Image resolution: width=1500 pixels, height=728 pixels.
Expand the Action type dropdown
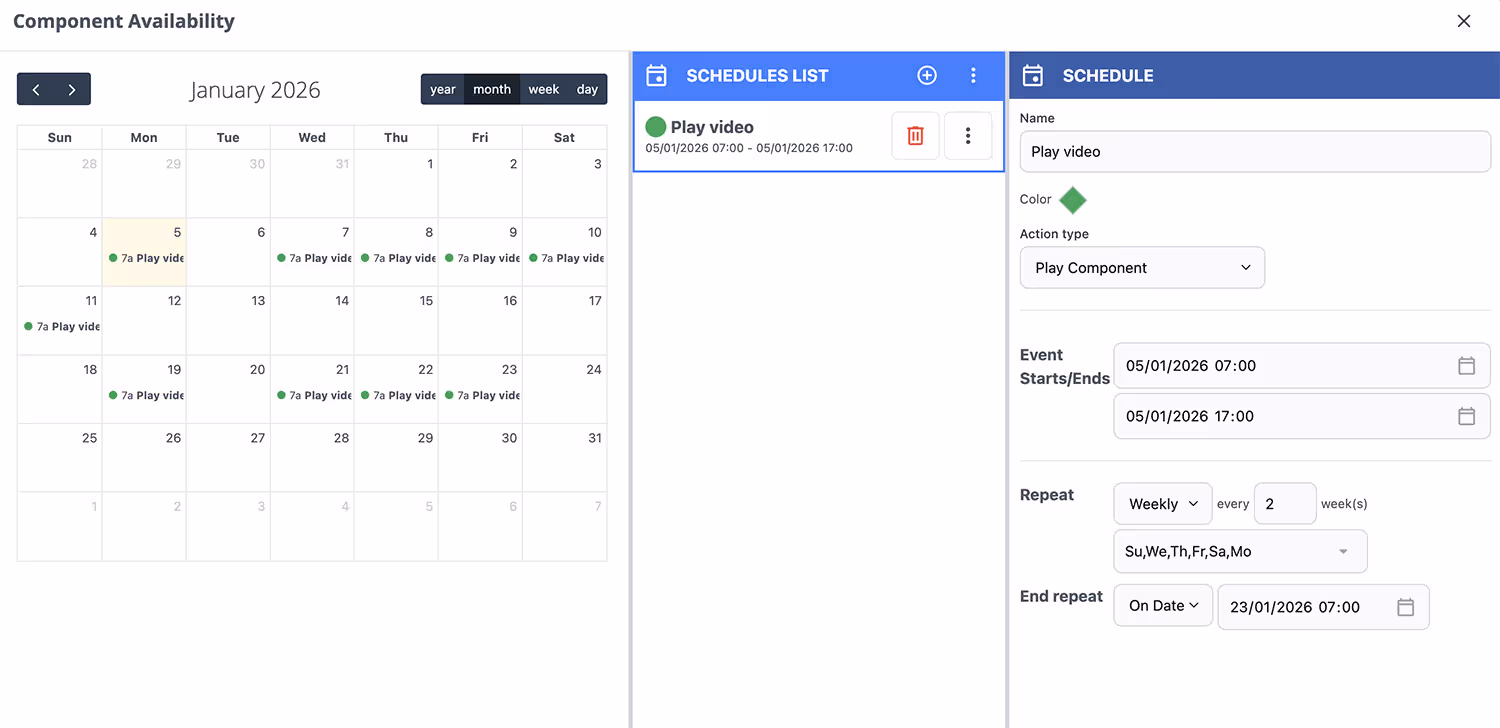point(1142,268)
